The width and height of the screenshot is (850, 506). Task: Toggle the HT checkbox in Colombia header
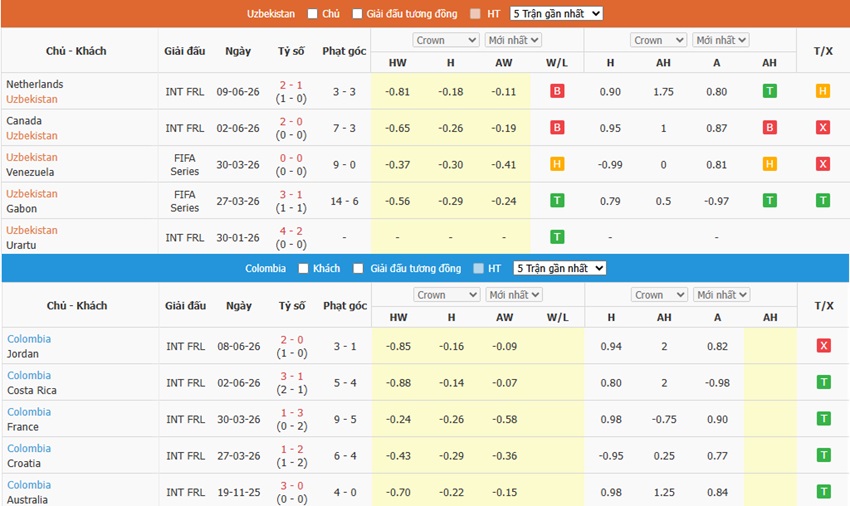(x=478, y=268)
